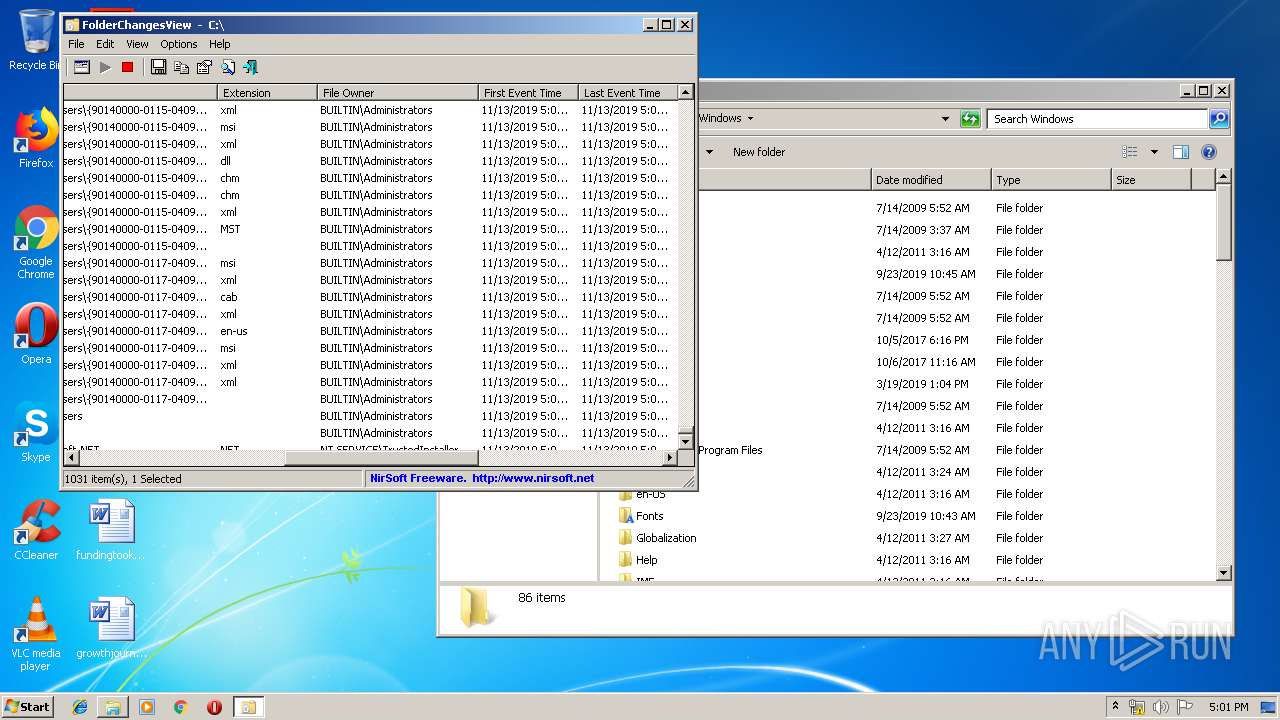The width and height of the screenshot is (1280, 720).
Task: Select the Google Chrome desktop shortcut
Action: point(36,242)
